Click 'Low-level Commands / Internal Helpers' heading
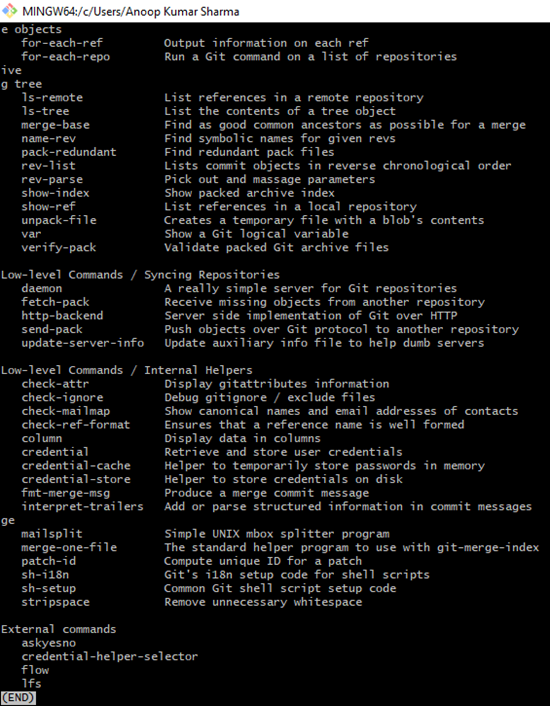This screenshot has width=550, height=706. tap(126, 370)
